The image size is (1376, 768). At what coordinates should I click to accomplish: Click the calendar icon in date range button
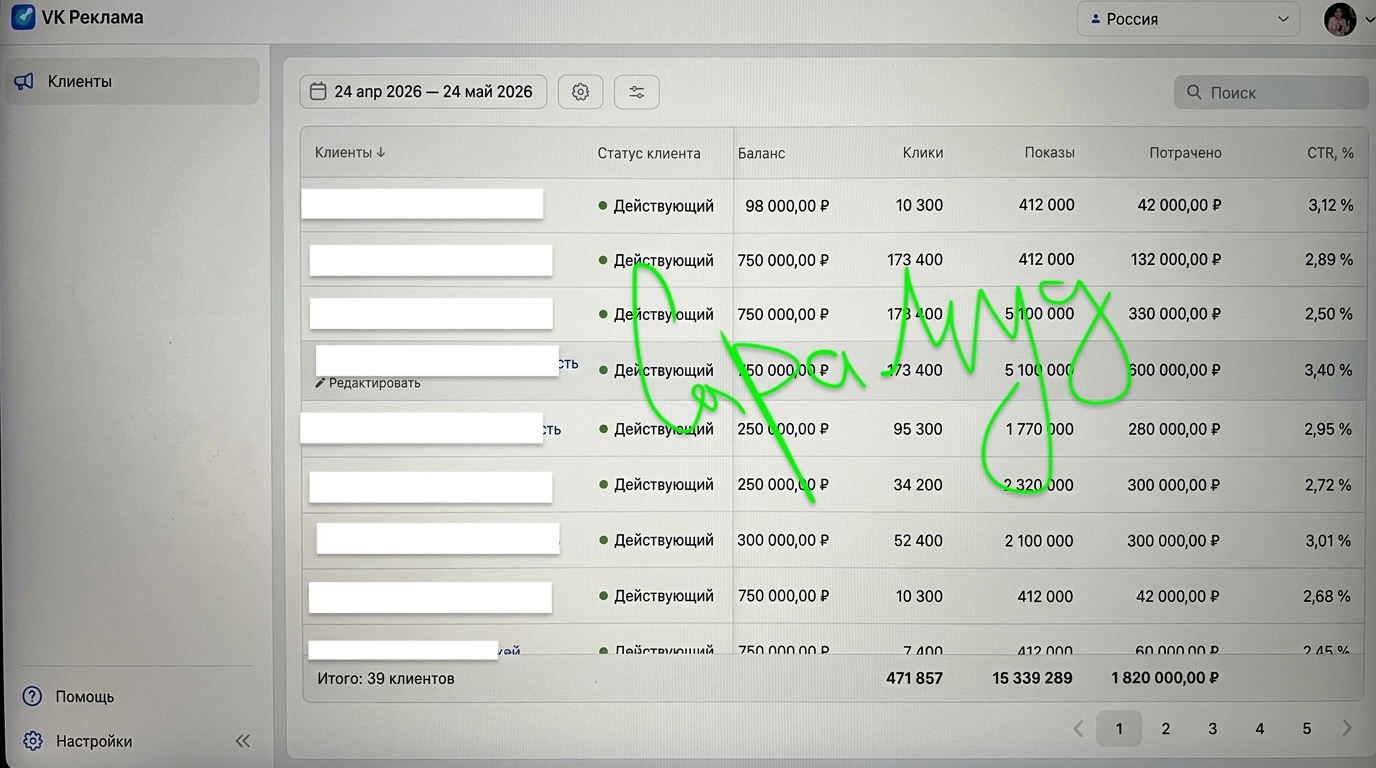(318, 92)
